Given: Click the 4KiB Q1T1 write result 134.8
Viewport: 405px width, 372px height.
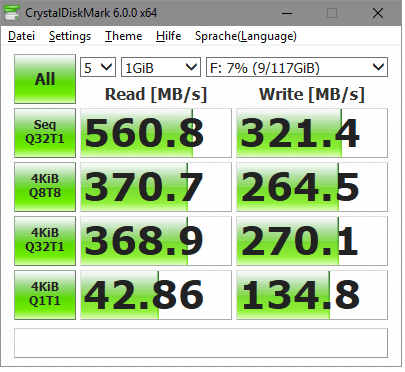Looking at the screenshot, I should [312, 295].
